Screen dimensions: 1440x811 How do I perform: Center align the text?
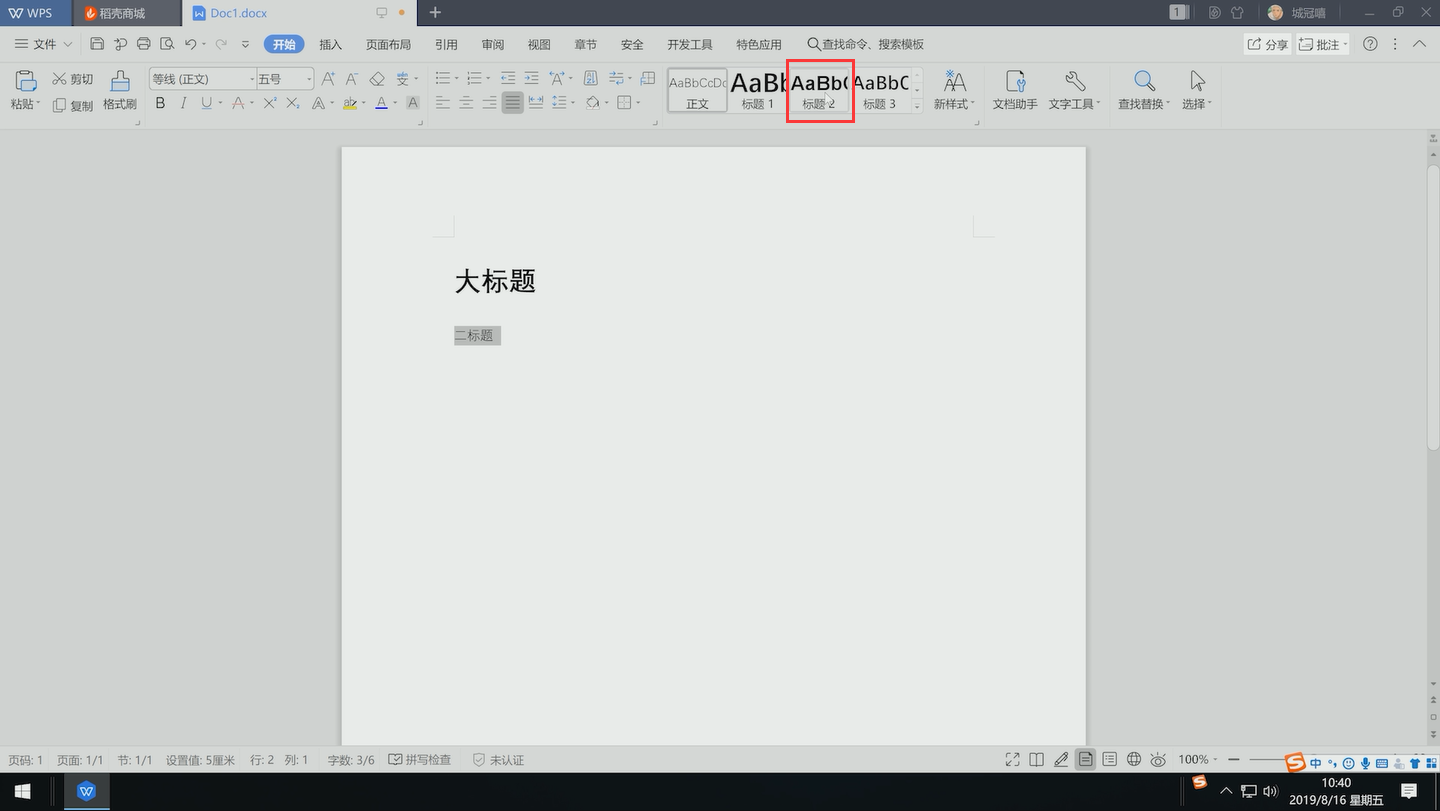466,103
